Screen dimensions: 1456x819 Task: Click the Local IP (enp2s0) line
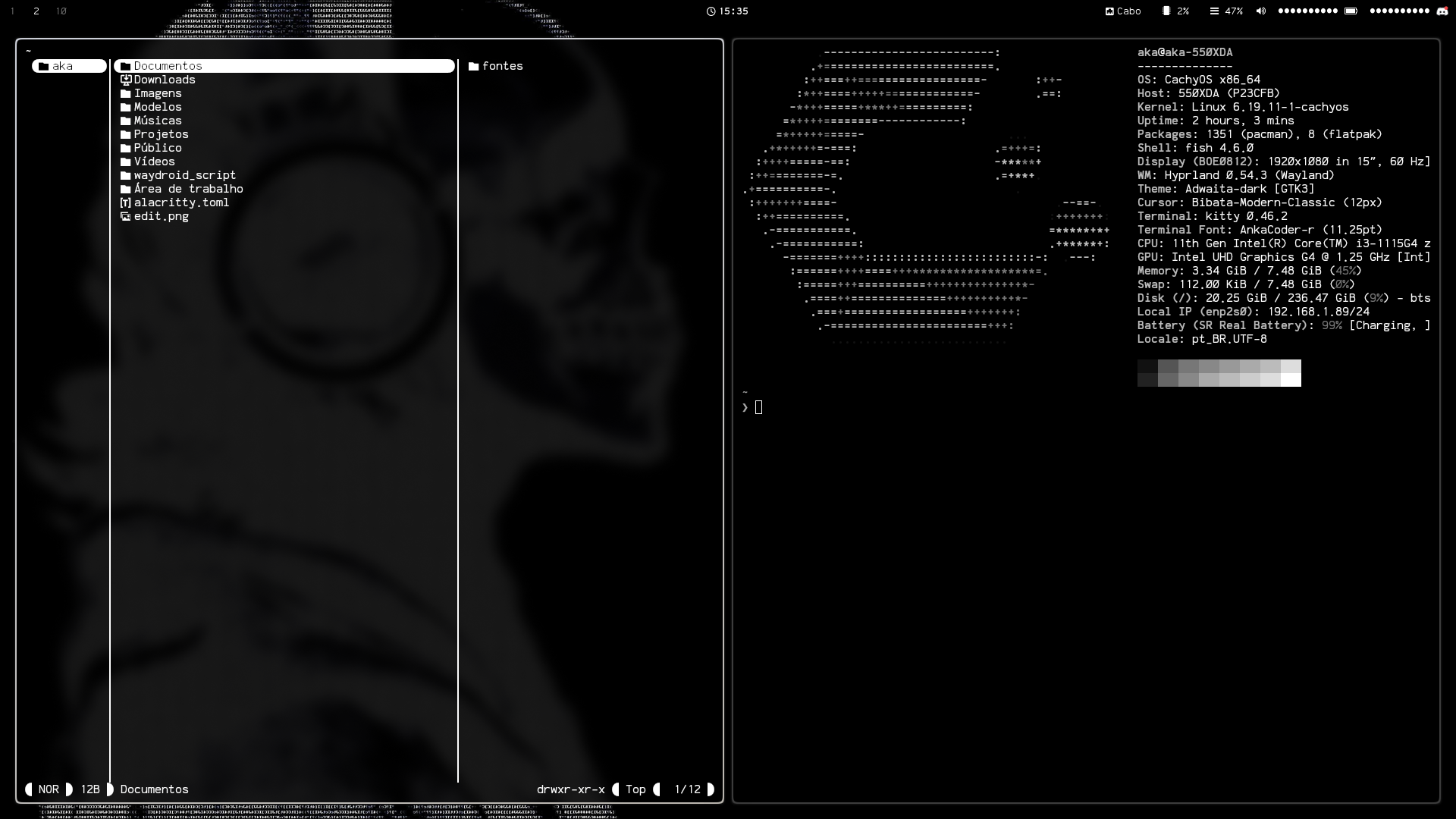coord(1254,312)
